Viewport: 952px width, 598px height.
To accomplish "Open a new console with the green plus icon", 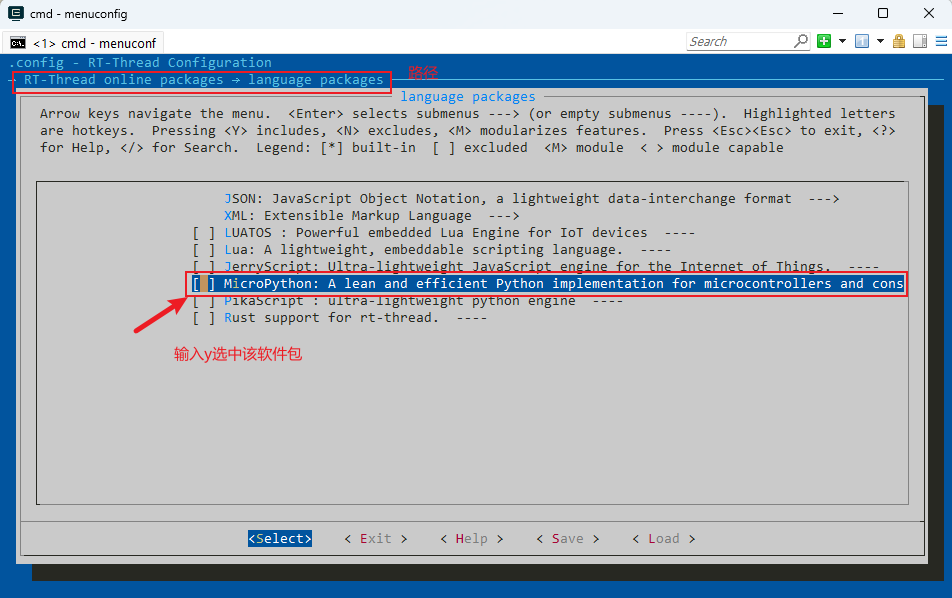I will point(825,41).
